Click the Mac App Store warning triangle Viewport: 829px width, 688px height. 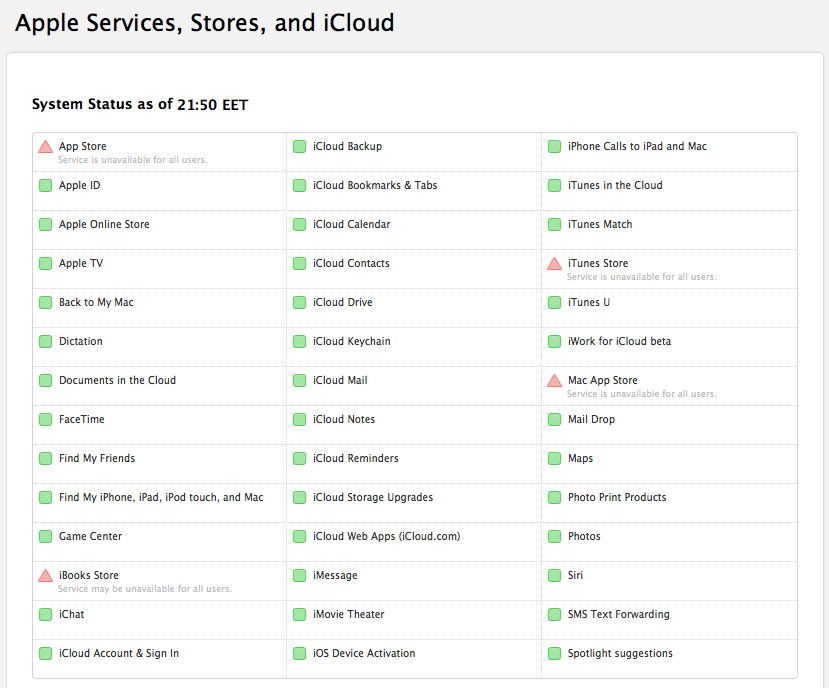554,381
